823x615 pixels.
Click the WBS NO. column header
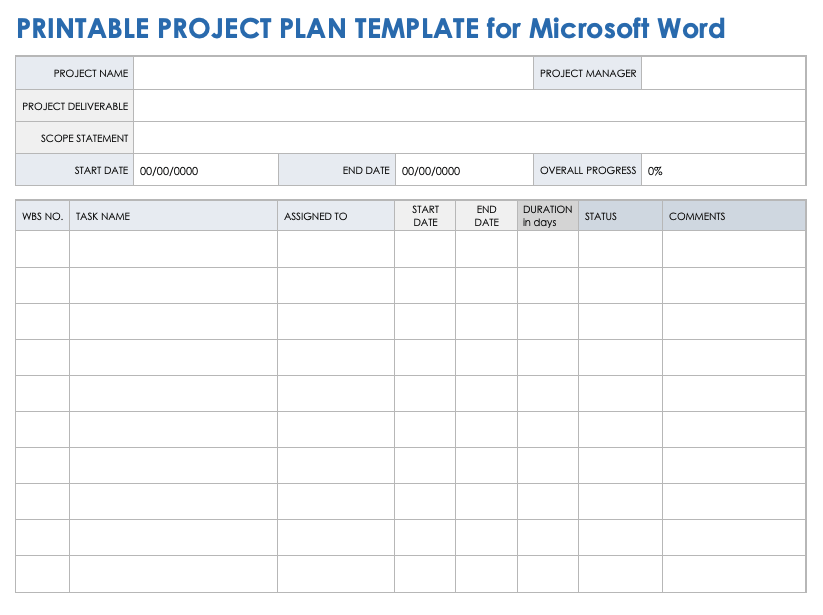(x=42, y=216)
